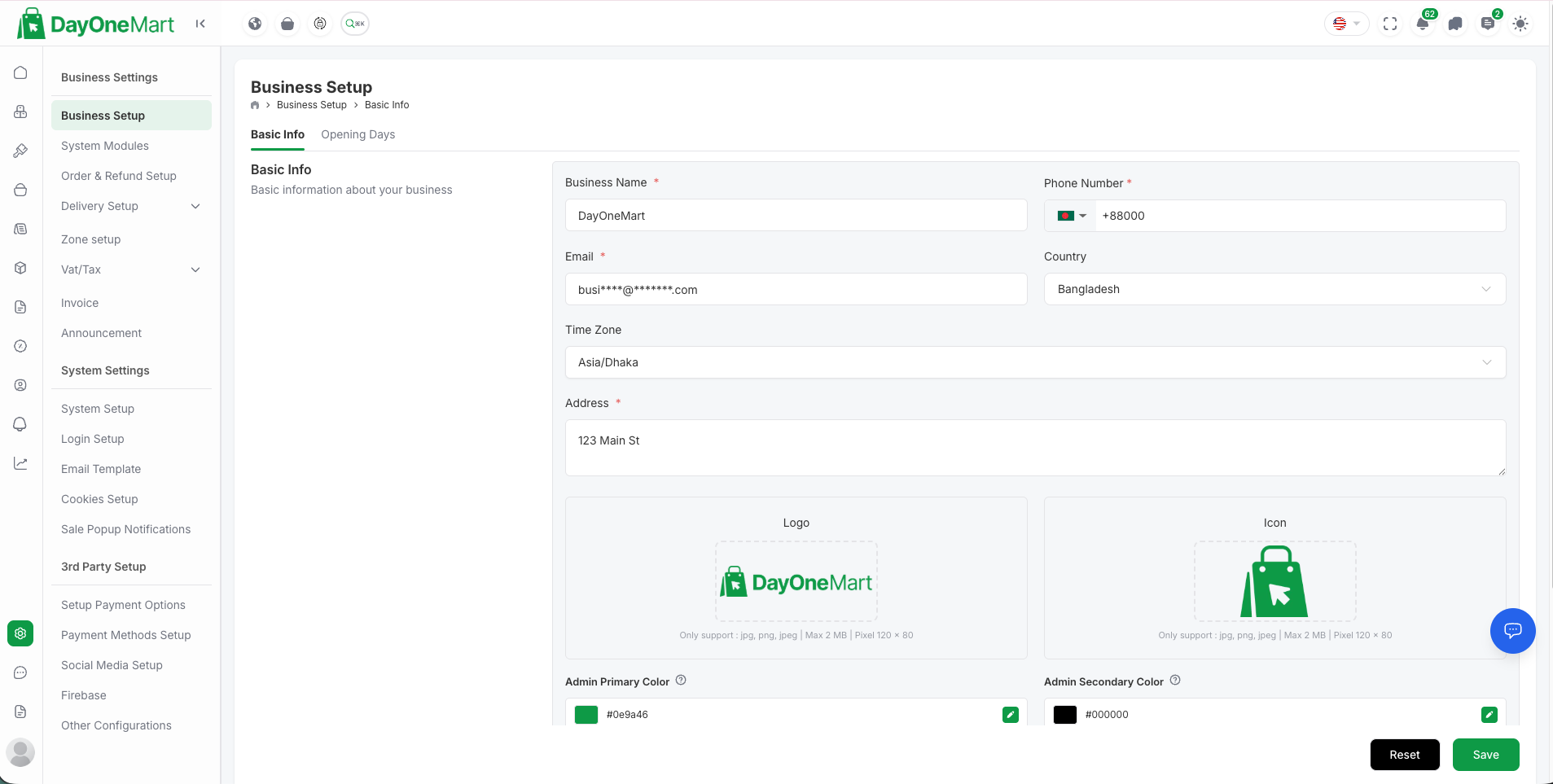Image resolution: width=1553 pixels, height=784 pixels.
Task: Focus the Email input field
Action: point(796,289)
